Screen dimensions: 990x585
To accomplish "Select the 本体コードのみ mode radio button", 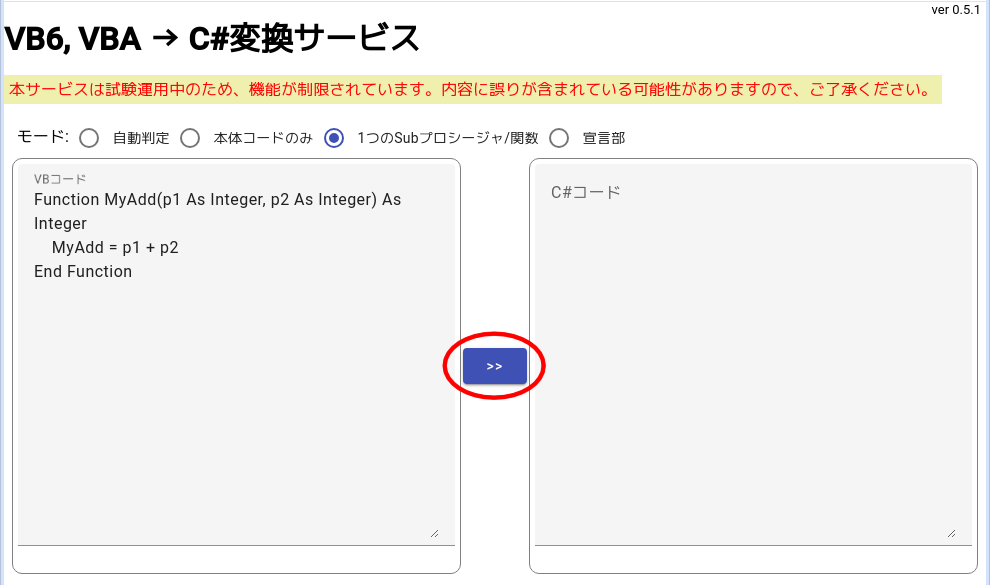I will pyautogui.click(x=190, y=138).
